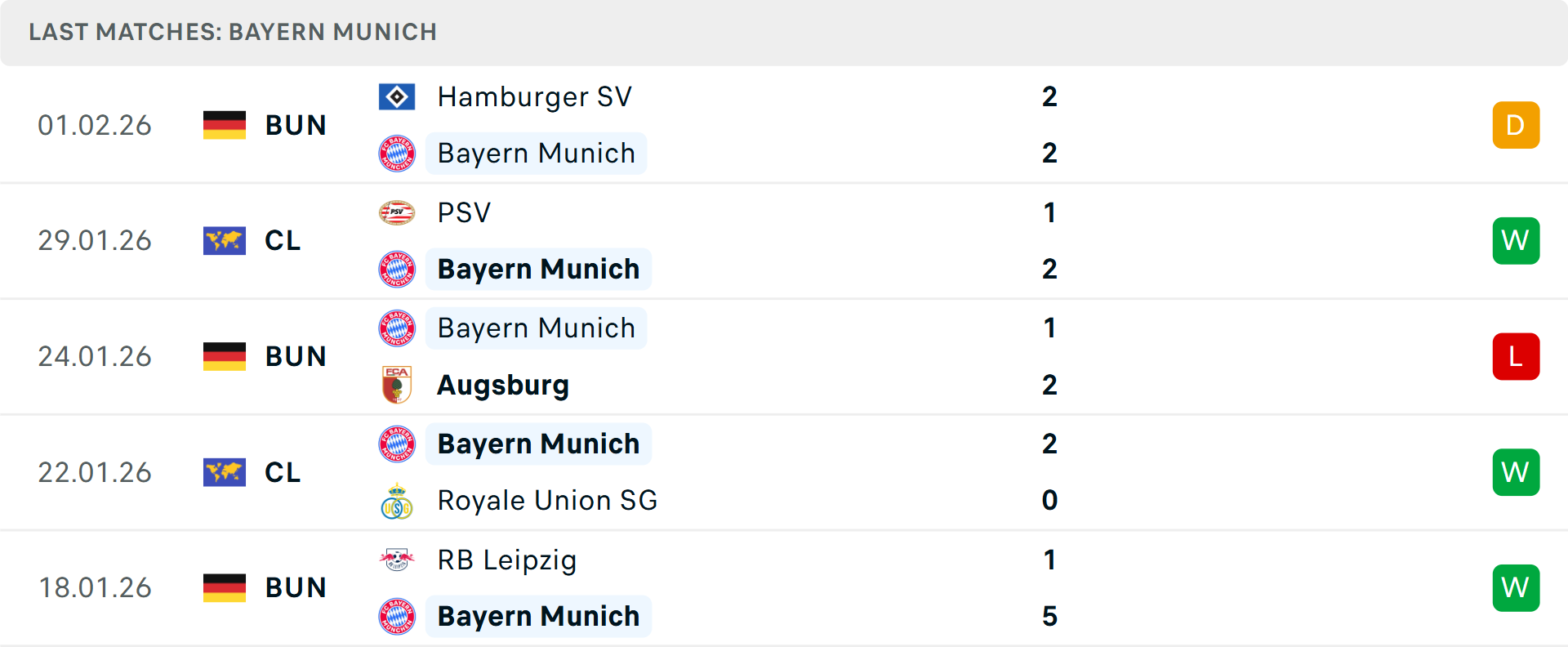Click the LAST MATCHES: BAYERN MUNICH header
Image resolution: width=1568 pixels, height=647 pixels.
click(x=234, y=32)
